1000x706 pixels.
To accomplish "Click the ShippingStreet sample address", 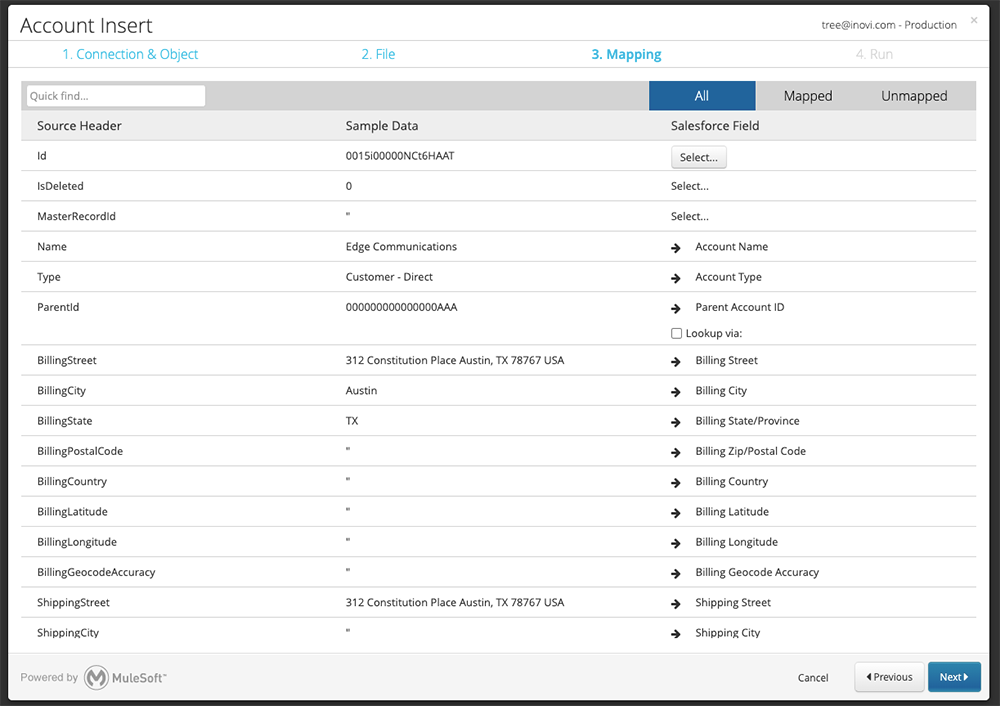I will 455,603.
